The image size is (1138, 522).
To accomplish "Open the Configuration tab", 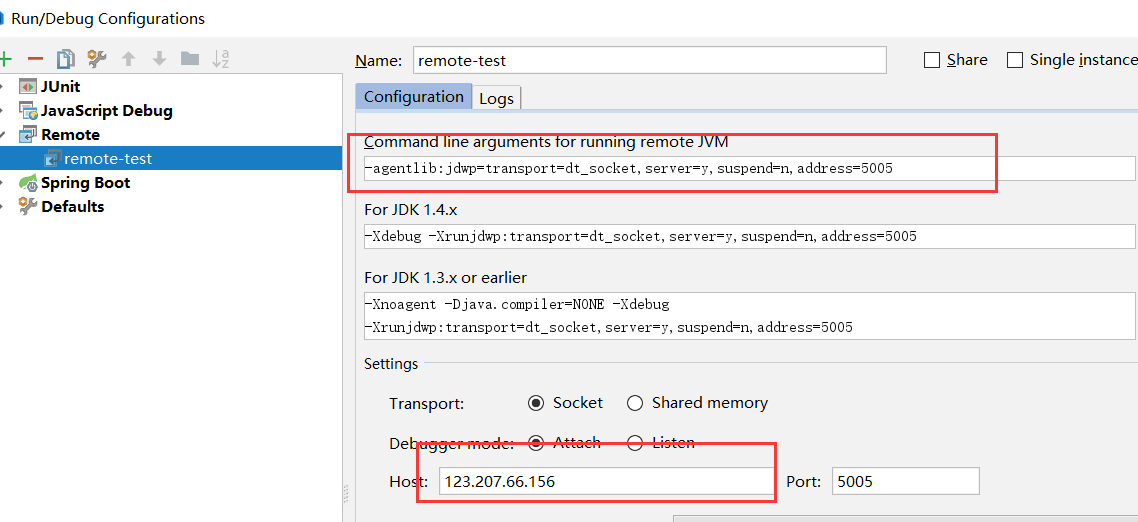I will [413, 97].
